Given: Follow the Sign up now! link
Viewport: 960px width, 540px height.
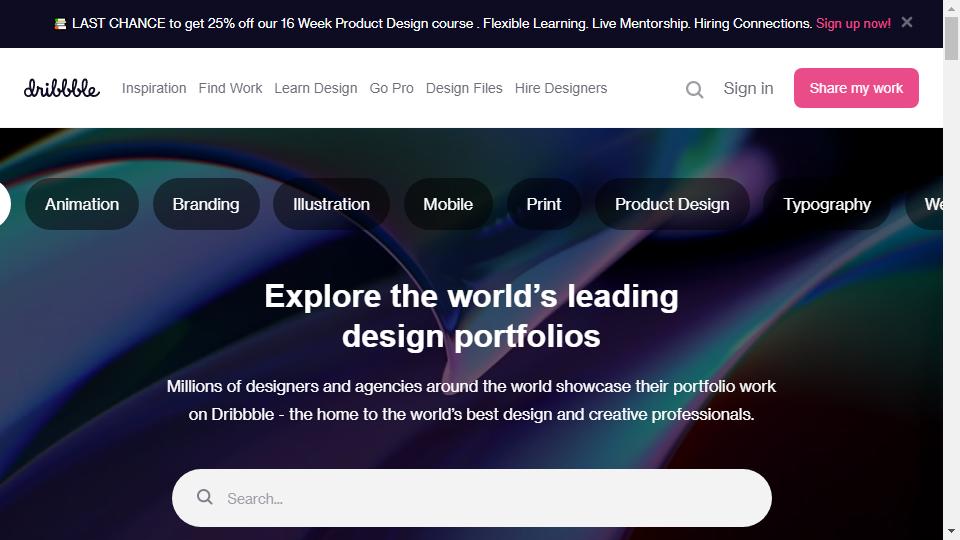Looking at the screenshot, I should (x=853, y=24).
